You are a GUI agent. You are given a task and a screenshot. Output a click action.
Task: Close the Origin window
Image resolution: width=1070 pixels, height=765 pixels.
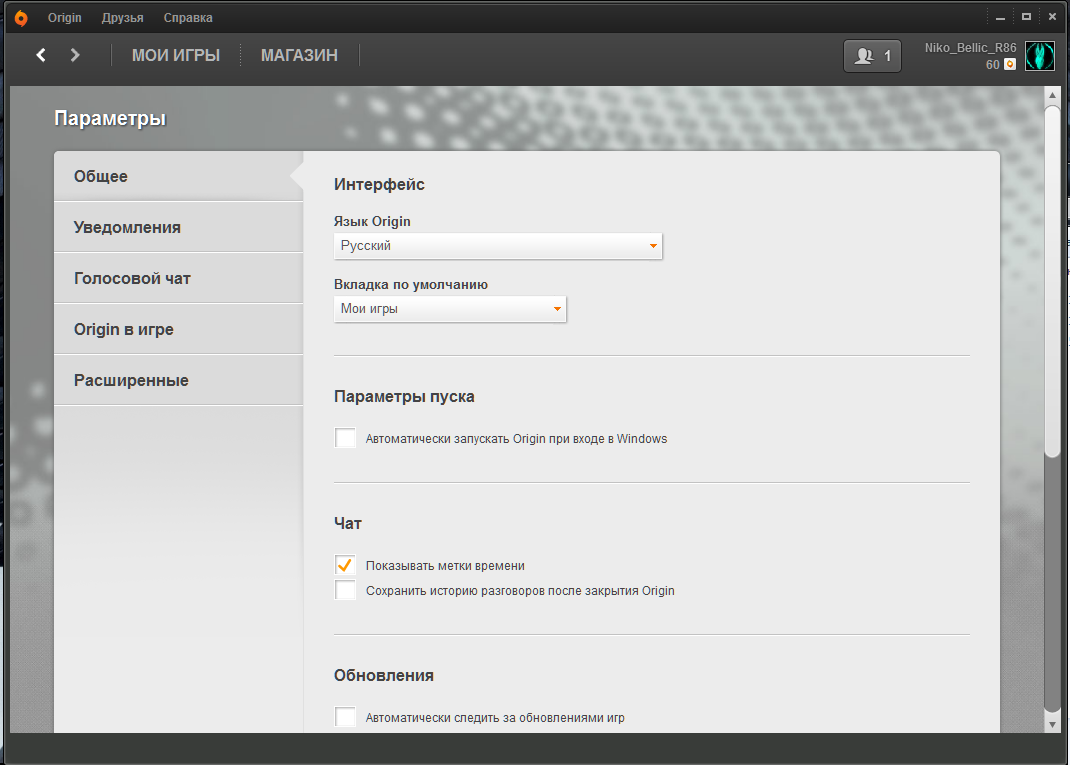coord(1052,17)
